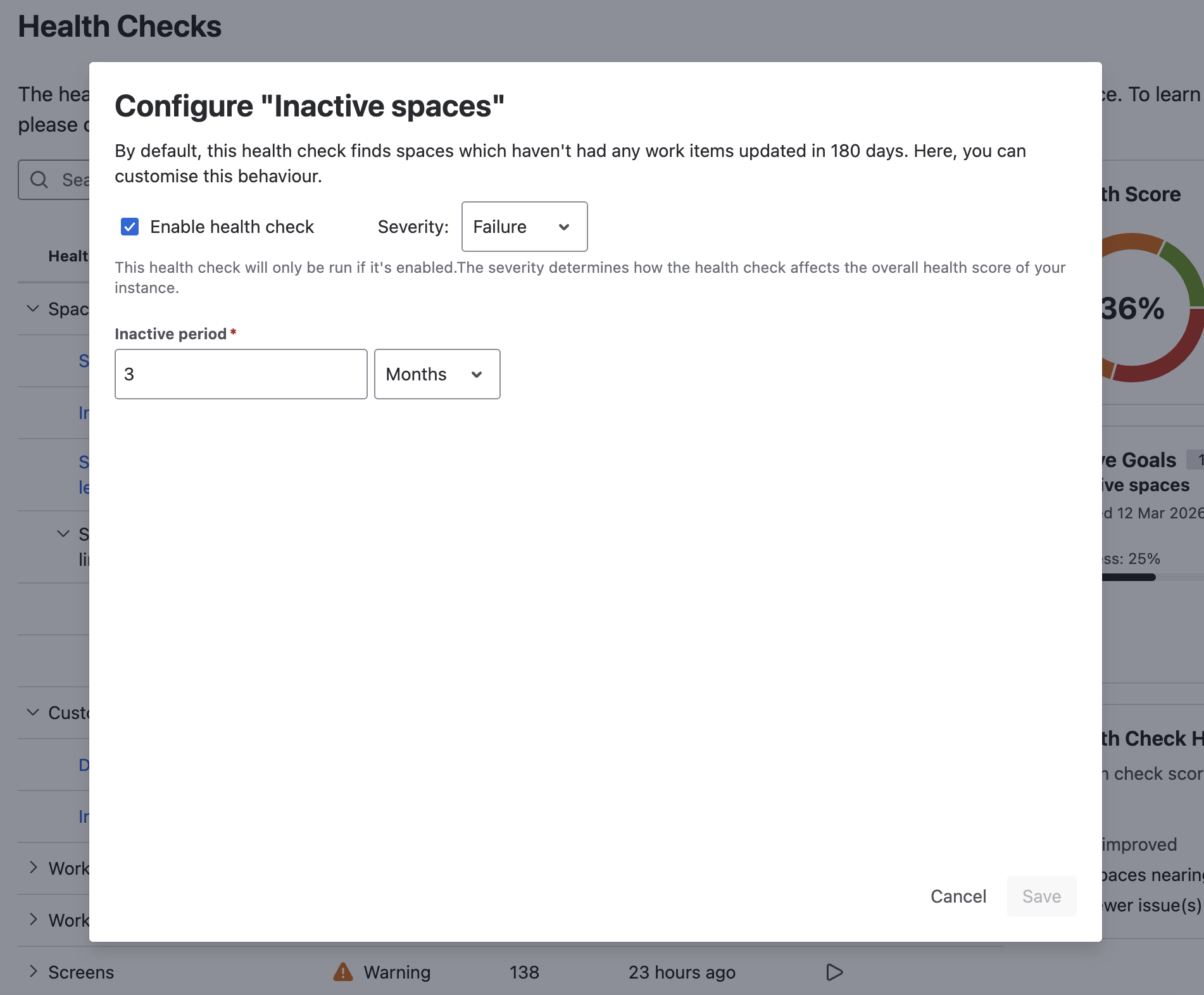
Task: Click the Health Checks page heading
Action: (x=120, y=27)
